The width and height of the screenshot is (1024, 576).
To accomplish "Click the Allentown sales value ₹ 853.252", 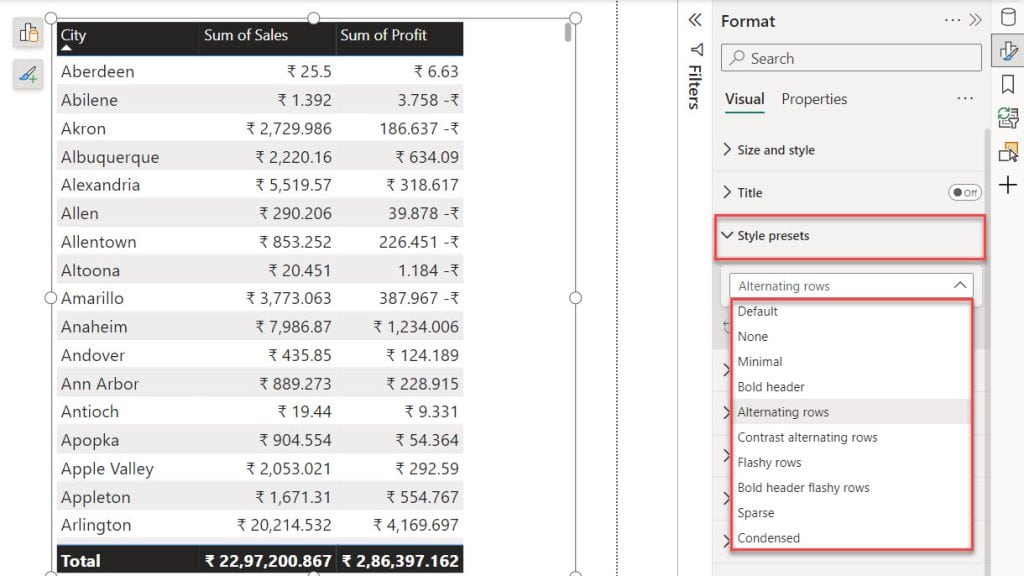I will point(295,242).
